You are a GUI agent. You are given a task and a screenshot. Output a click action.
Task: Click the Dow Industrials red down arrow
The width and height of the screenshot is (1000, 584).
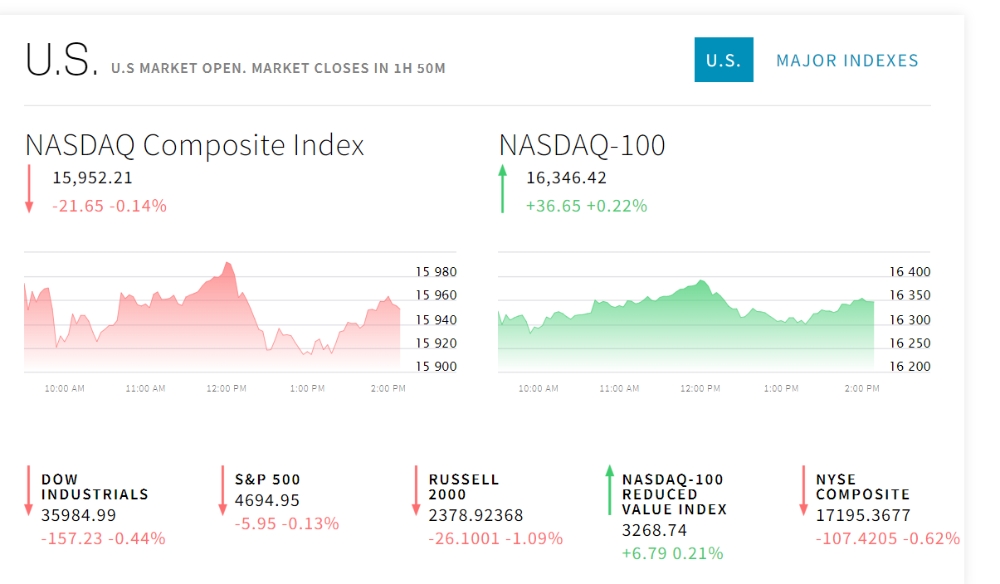click(x=29, y=490)
